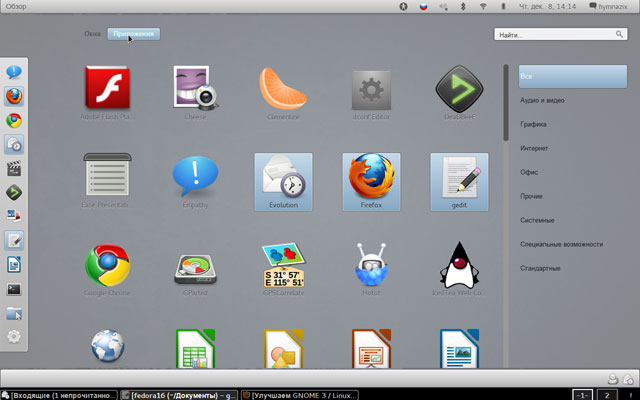
Task: Open the Cheese webcam application
Action: click(x=196, y=93)
